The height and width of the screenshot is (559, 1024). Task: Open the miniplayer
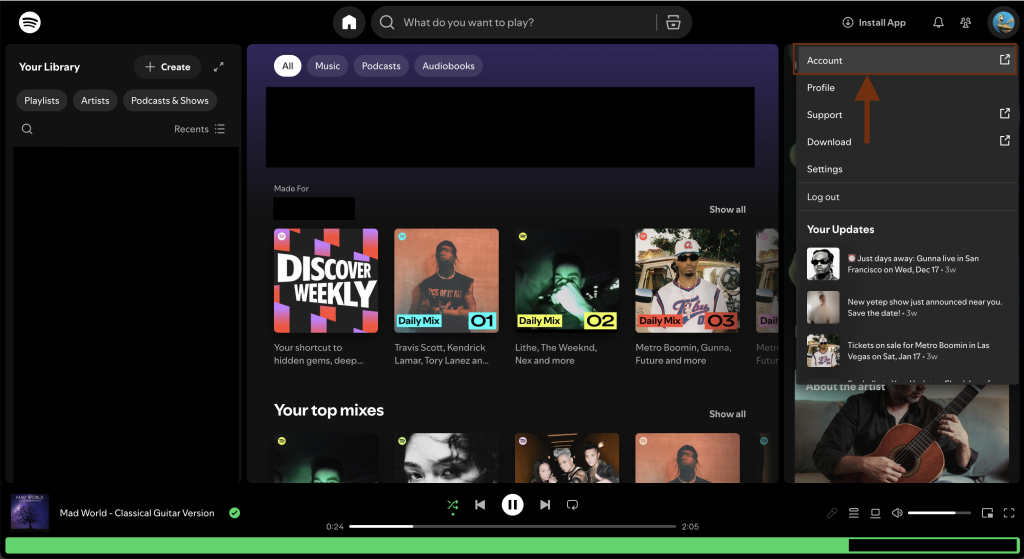(987, 513)
